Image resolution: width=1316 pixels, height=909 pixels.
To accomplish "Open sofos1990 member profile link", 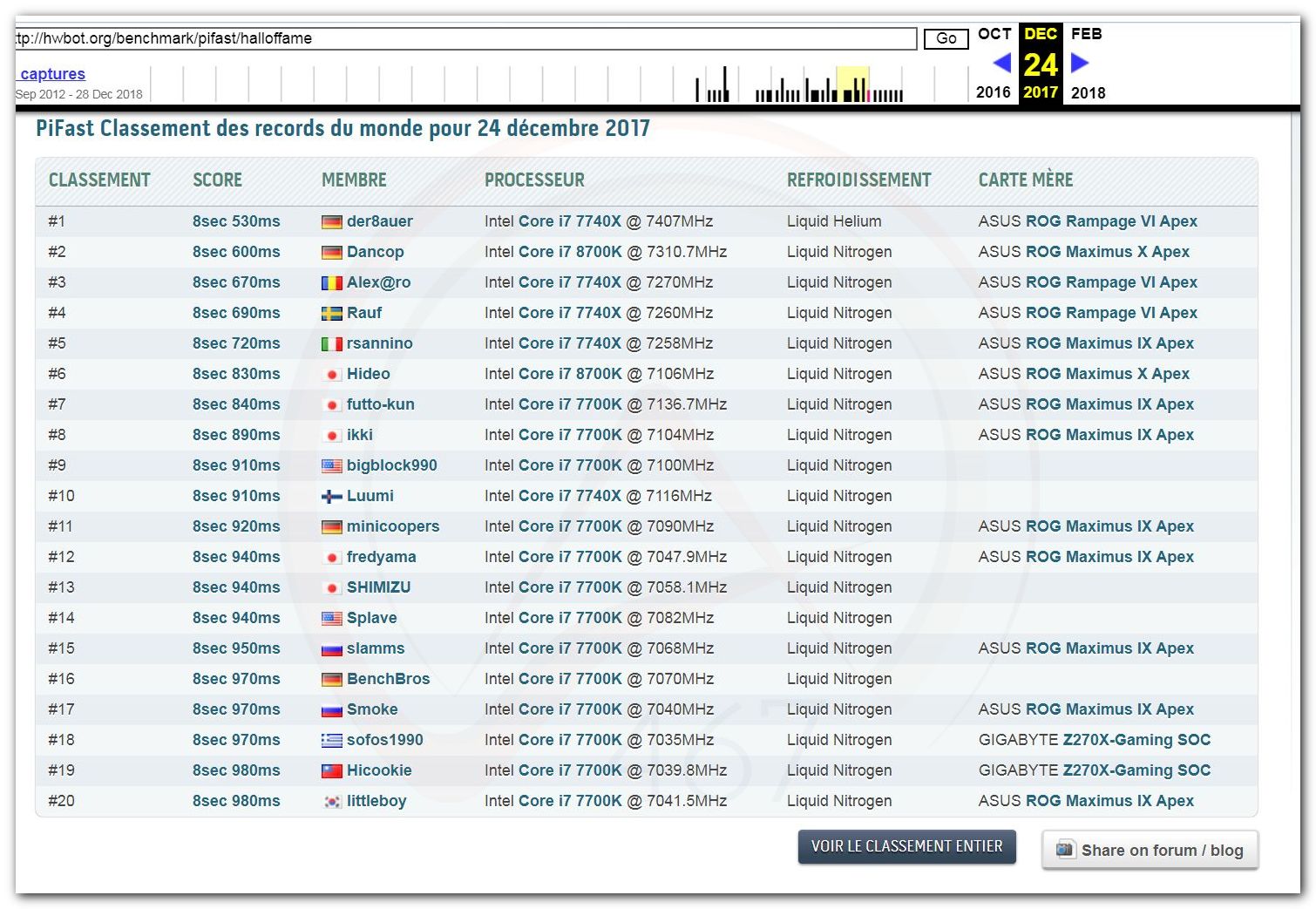I will 385,740.
